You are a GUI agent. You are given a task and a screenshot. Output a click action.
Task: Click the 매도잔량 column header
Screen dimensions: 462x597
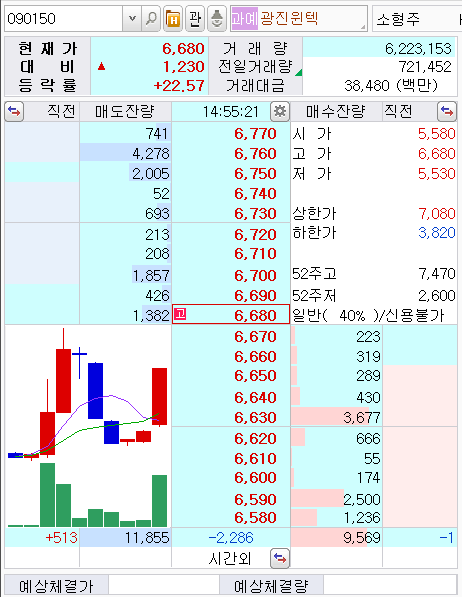(125, 112)
